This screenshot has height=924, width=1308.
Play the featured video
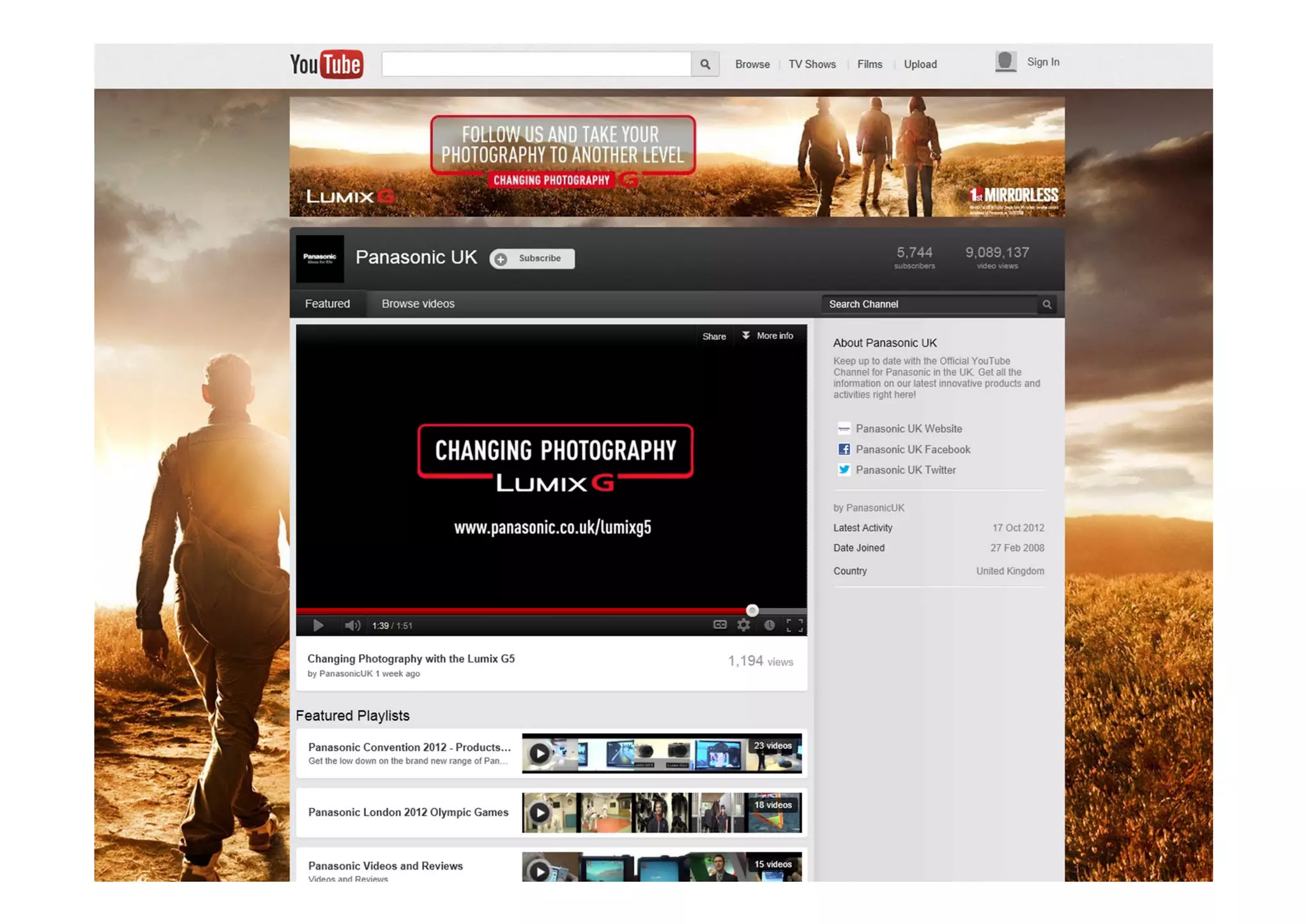tap(317, 626)
